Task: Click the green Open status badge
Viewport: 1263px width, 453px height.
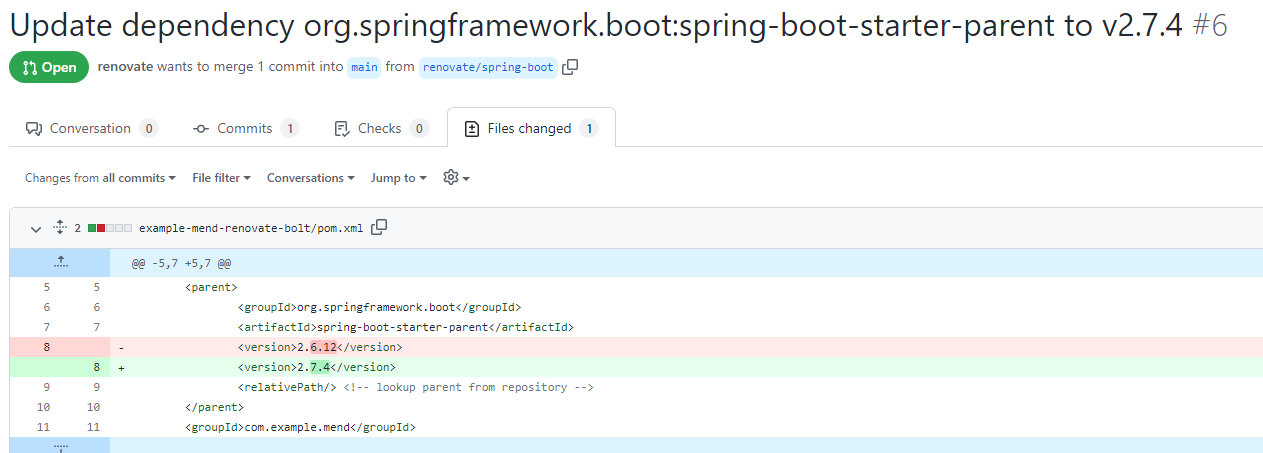Action: click(49, 68)
